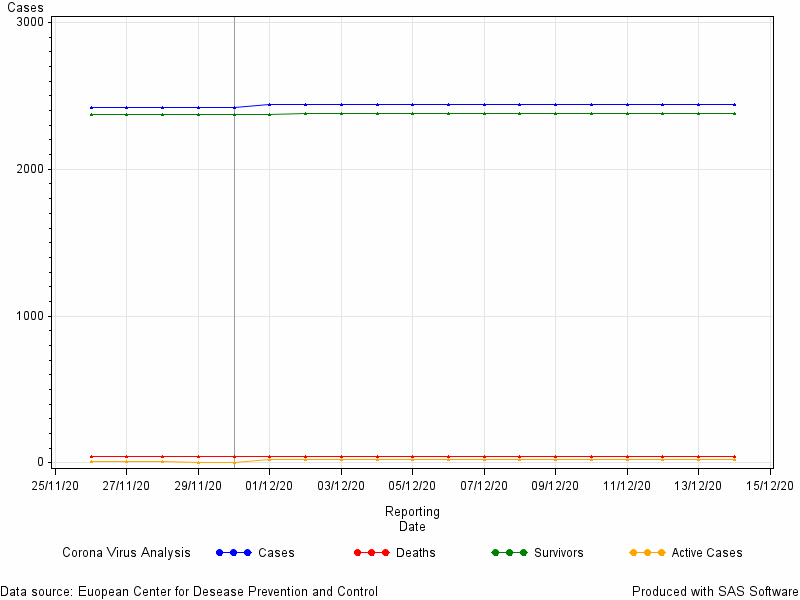Select the Deaths legend label
Image resolution: width=800 pixels, height=600 pixels.
(415, 553)
